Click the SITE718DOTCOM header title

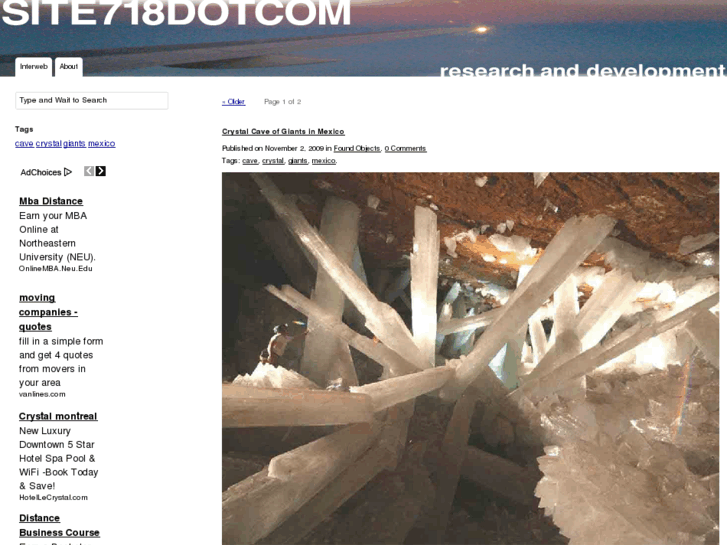pyautogui.click(x=176, y=13)
